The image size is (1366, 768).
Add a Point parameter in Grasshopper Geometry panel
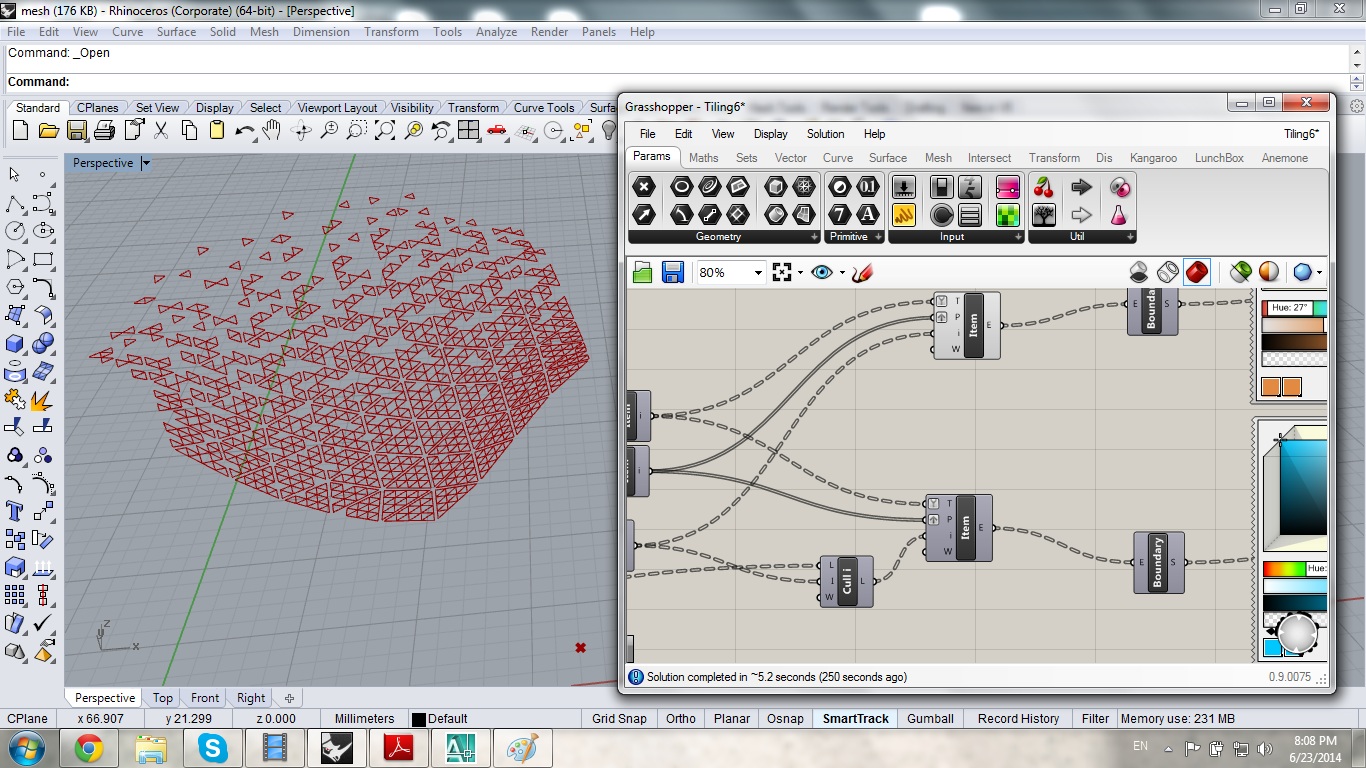pos(644,186)
